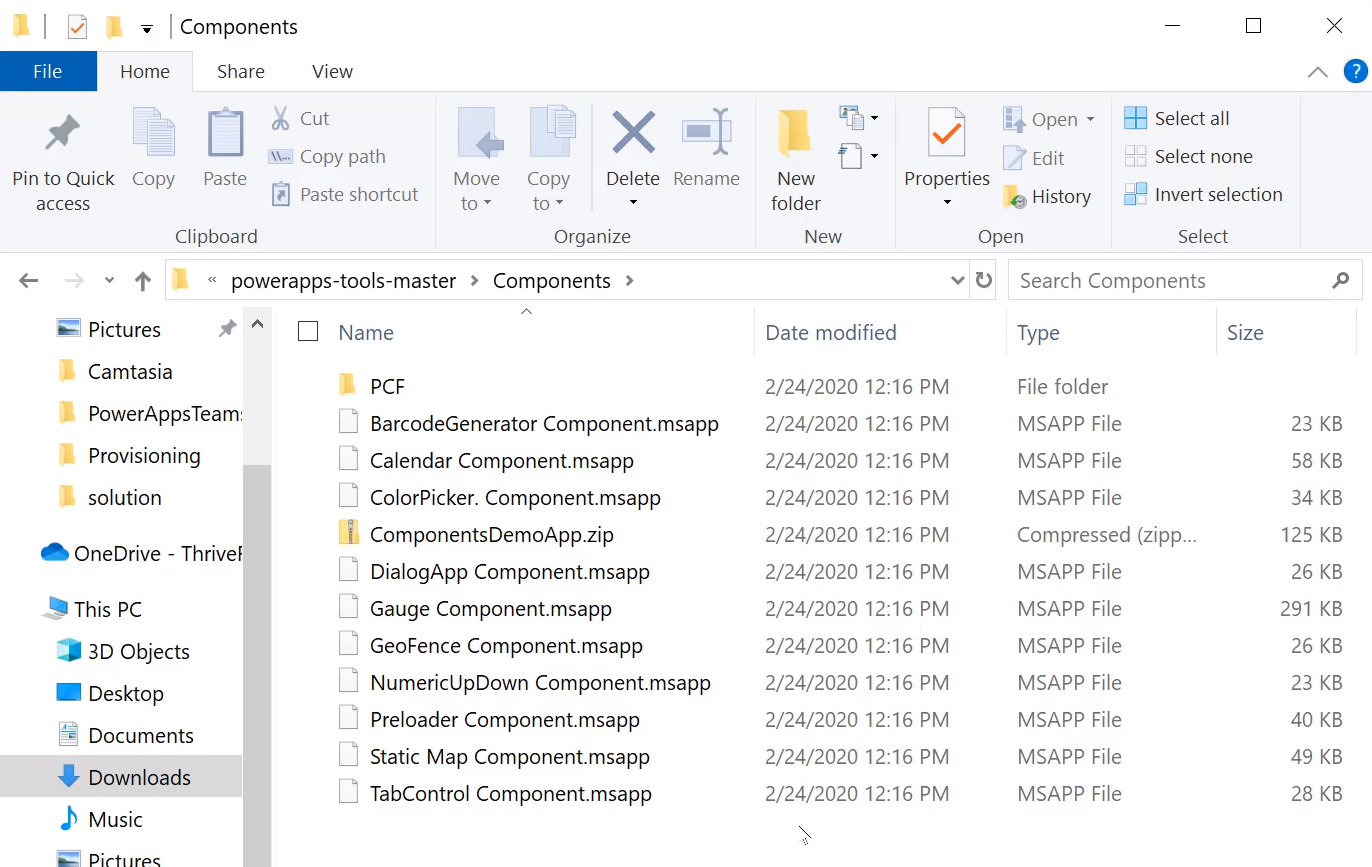
Task: Click the Rename icon
Action: 706,134
